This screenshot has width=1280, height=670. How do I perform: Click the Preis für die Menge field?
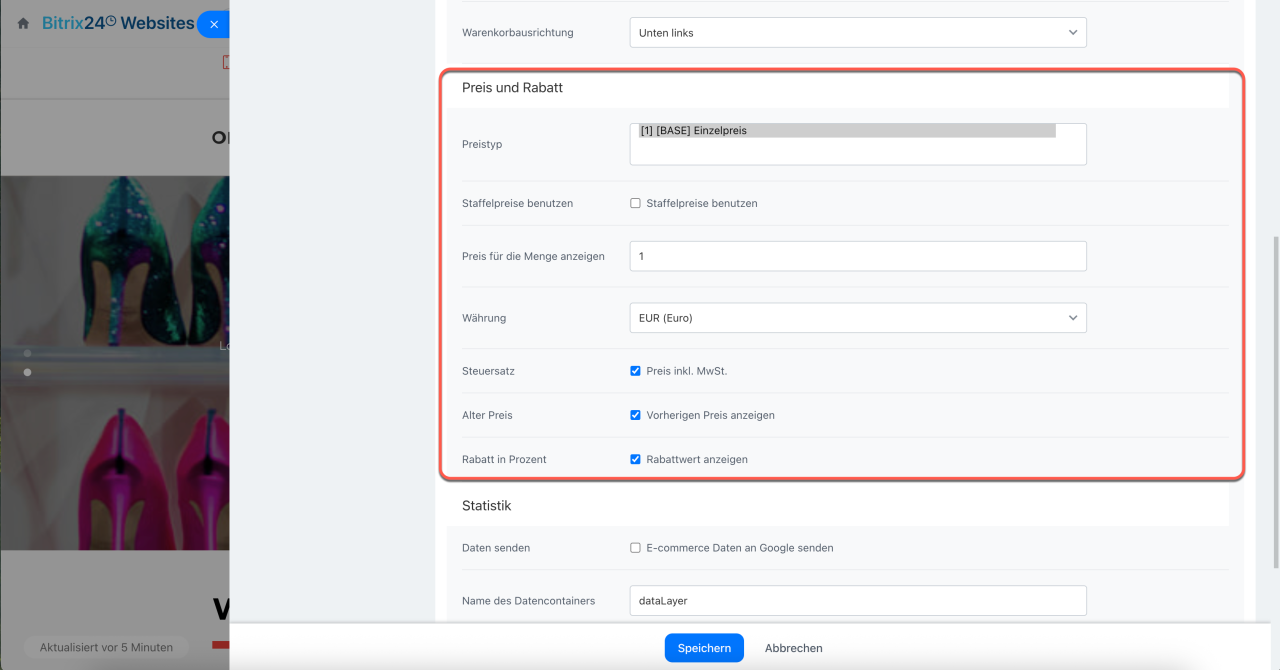click(857, 256)
